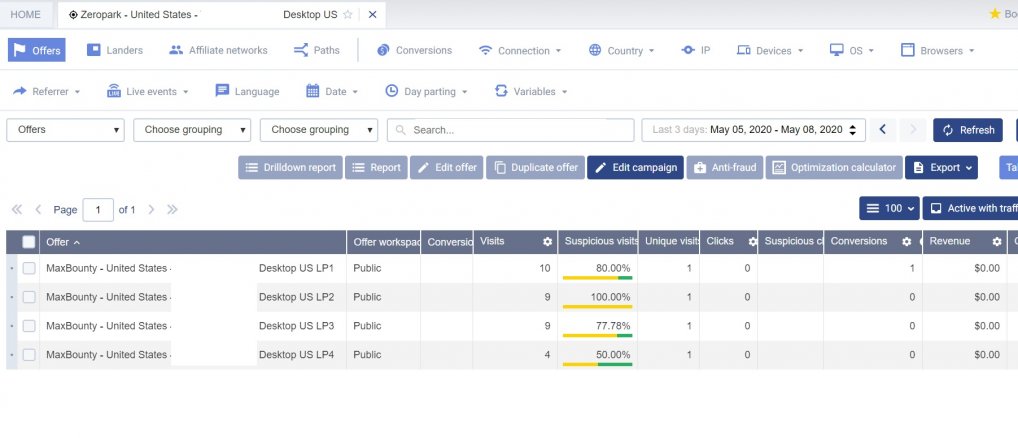Select checkbox for Desktop US LP3 row
1018x438 pixels.
tap(29, 326)
